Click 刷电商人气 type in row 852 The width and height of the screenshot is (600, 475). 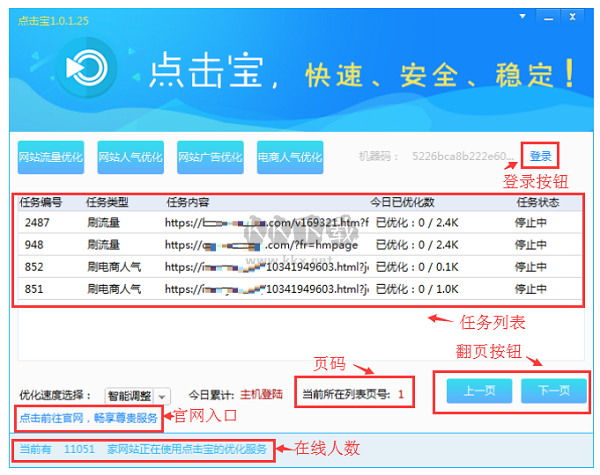click(x=114, y=267)
